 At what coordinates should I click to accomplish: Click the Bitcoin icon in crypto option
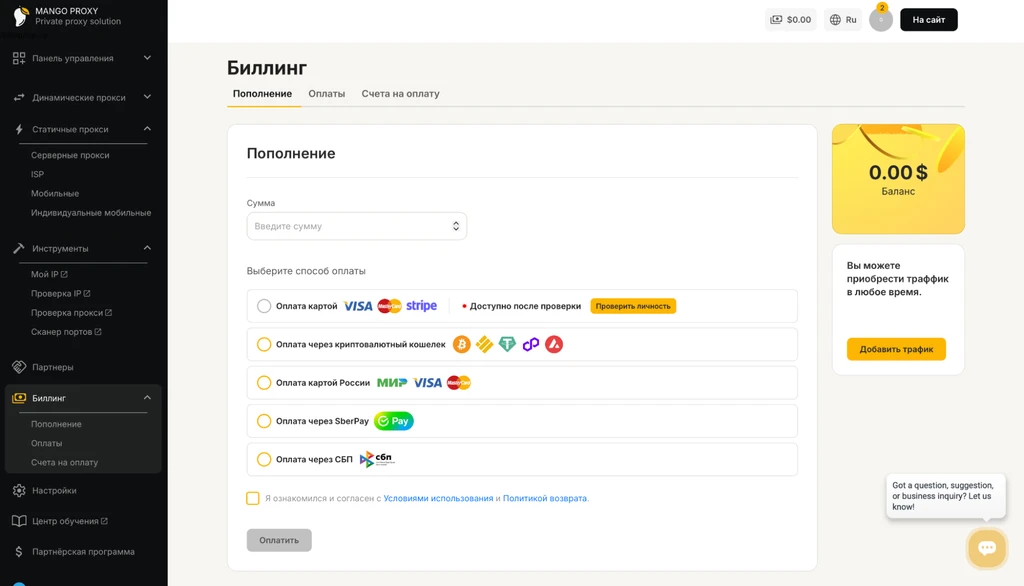(462, 344)
